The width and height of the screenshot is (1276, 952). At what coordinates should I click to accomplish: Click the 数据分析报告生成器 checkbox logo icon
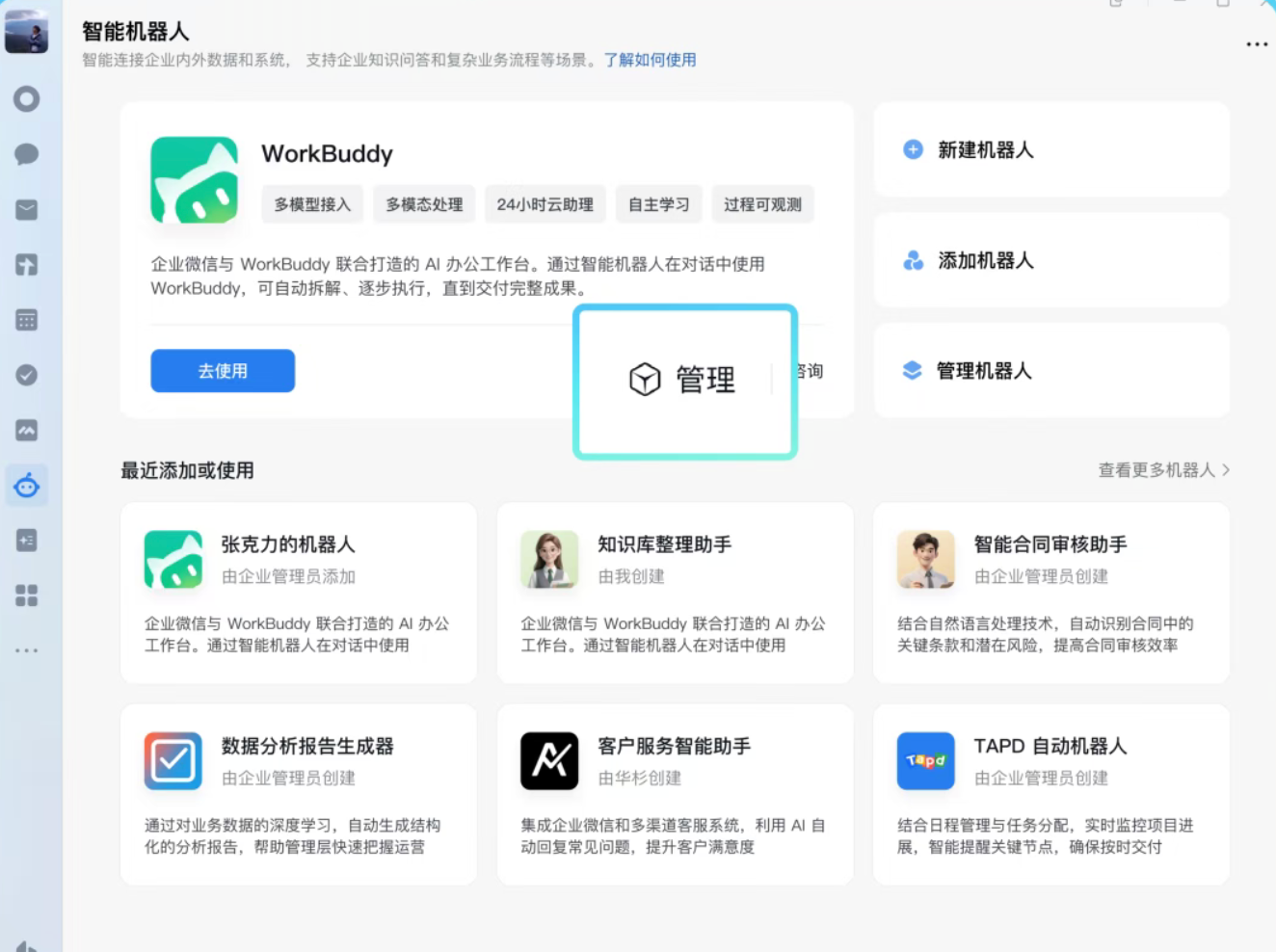click(173, 761)
